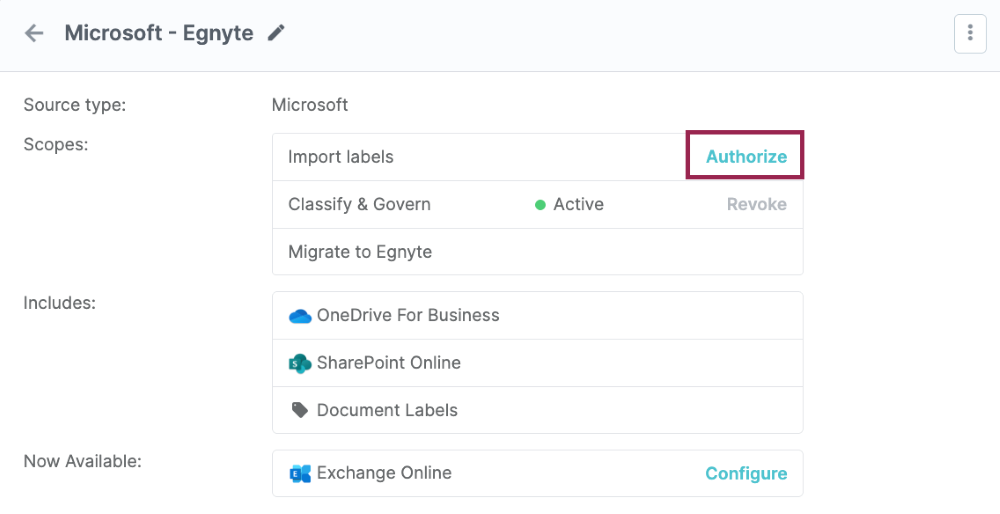Configure Exchange Online

coord(746,473)
